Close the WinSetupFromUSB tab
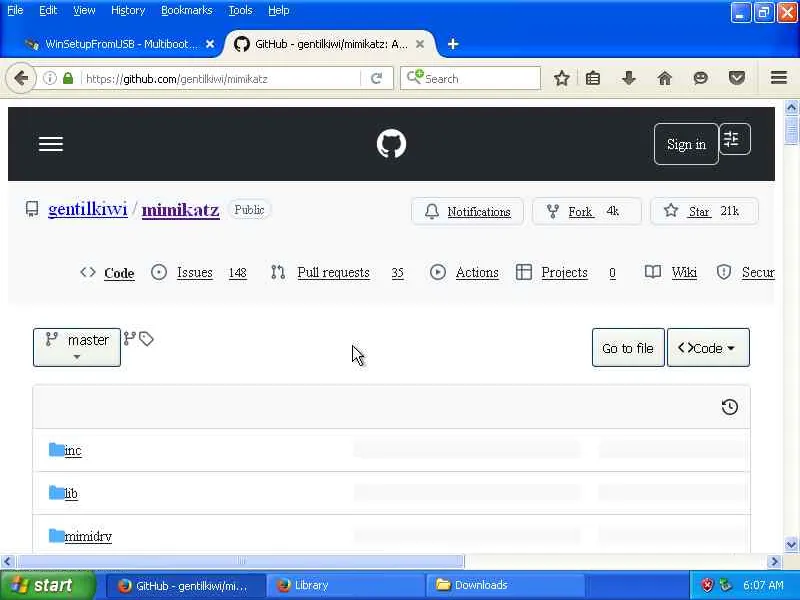This screenshot has height=600, width=800. 210,44
